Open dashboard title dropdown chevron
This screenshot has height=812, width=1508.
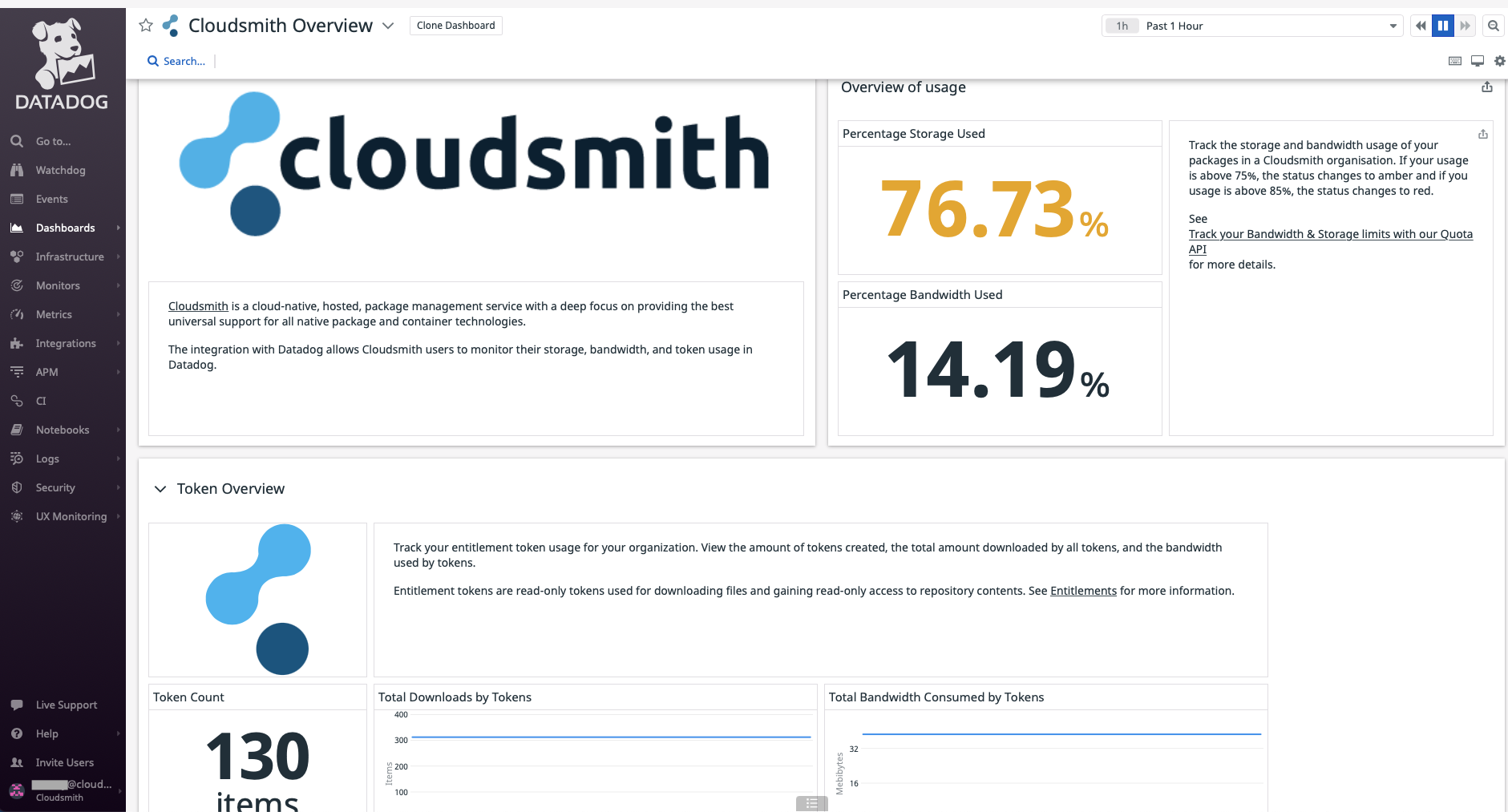click(x=388, y=26)
